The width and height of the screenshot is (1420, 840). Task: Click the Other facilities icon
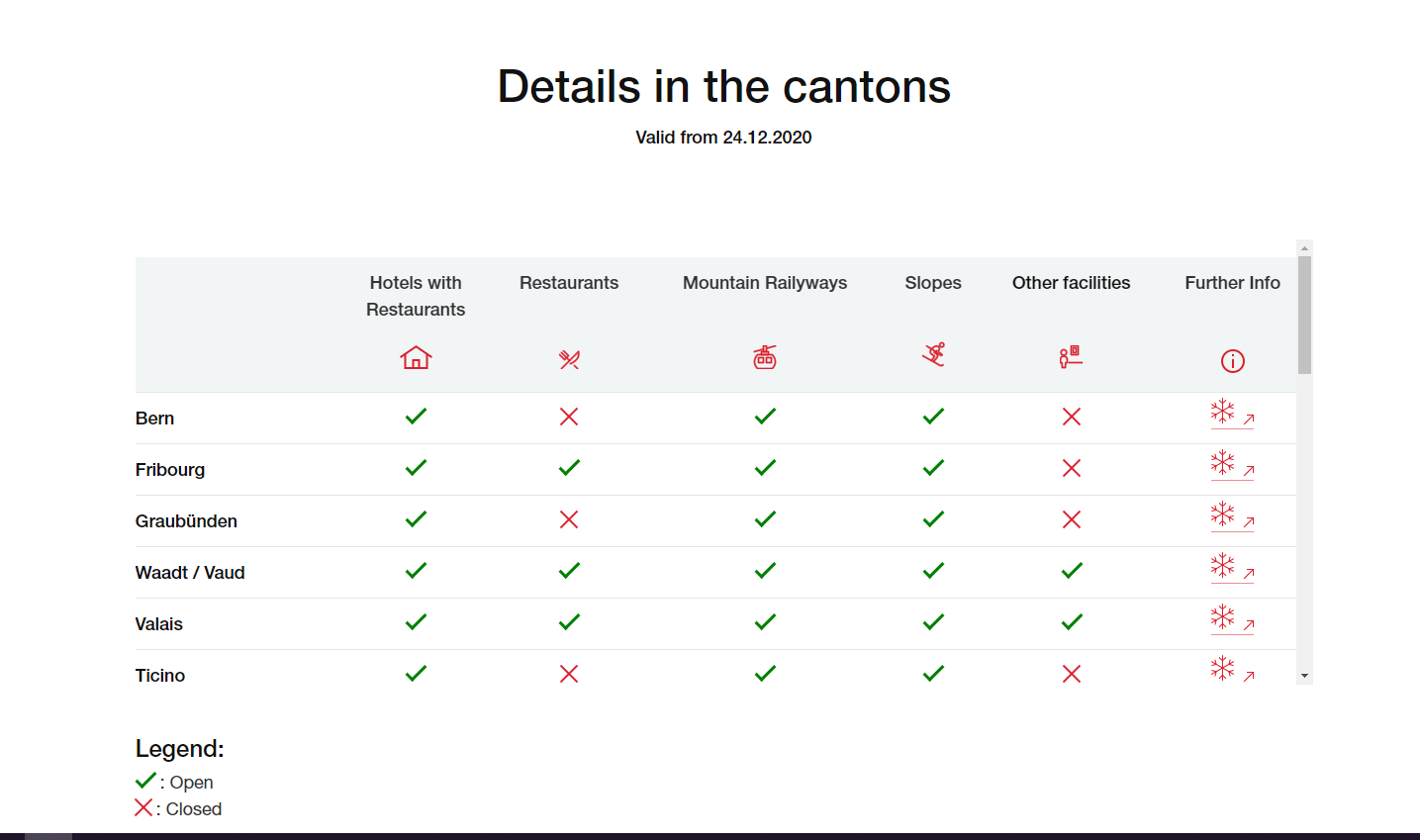tap(1071, 356)
